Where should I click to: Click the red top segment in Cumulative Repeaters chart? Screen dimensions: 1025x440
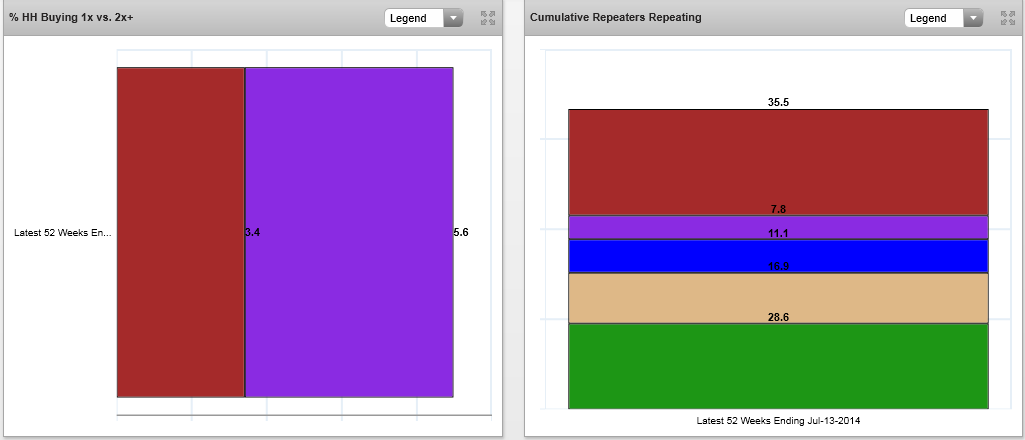point(778,162)
